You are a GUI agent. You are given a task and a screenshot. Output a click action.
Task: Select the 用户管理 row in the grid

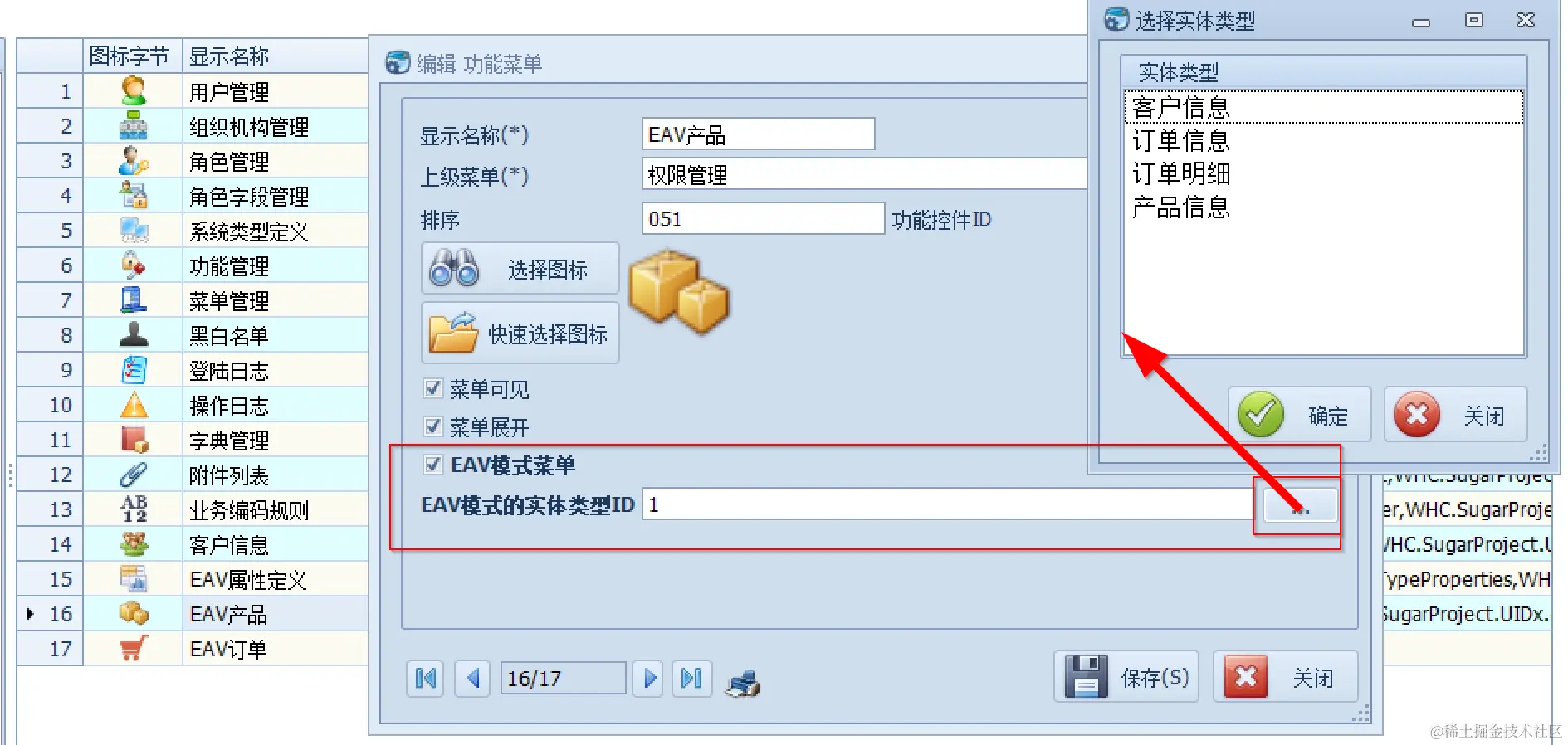point(192,91)
